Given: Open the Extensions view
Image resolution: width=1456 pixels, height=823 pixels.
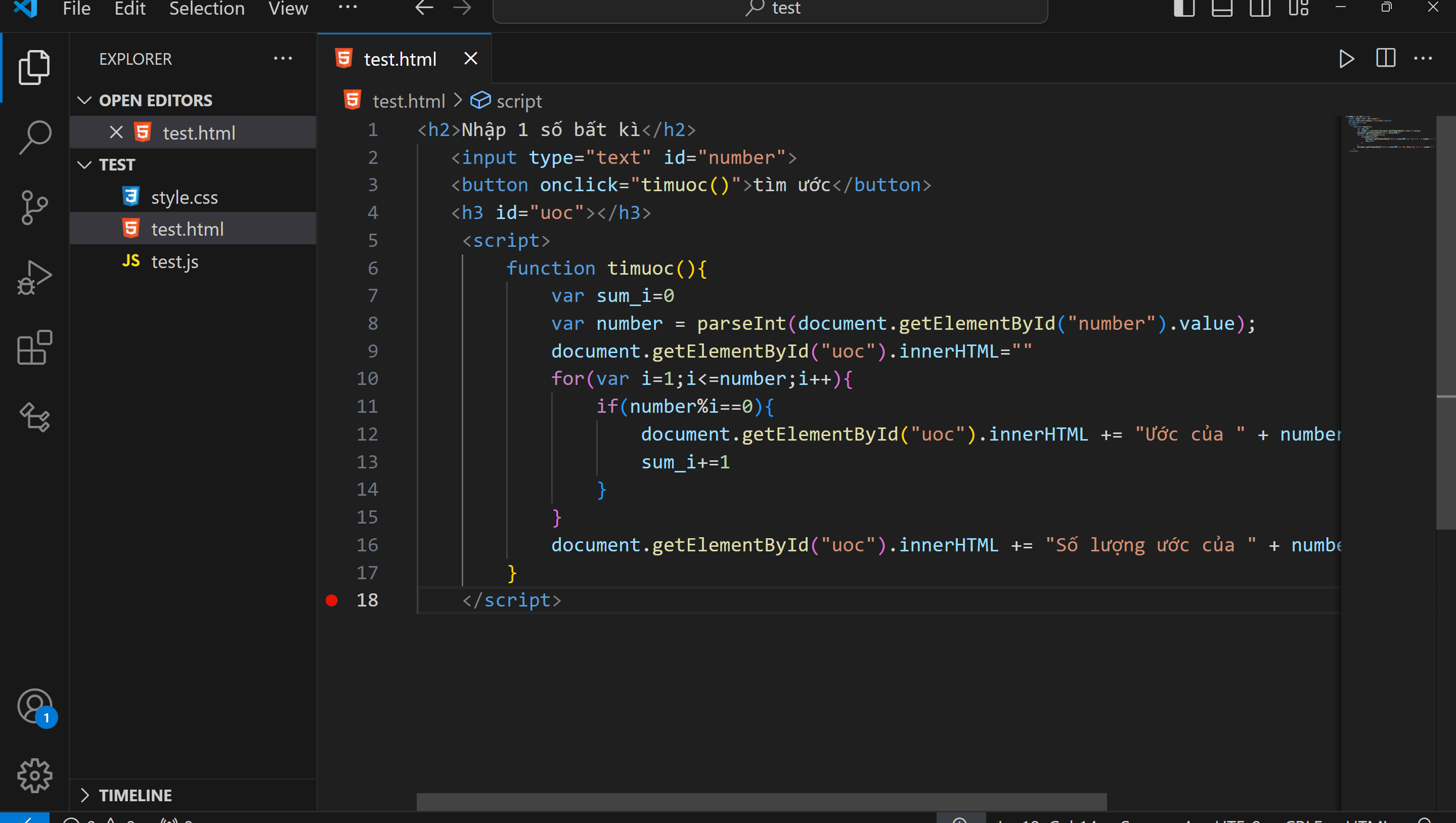Looking at the screenshot, I should pos(34,348).
